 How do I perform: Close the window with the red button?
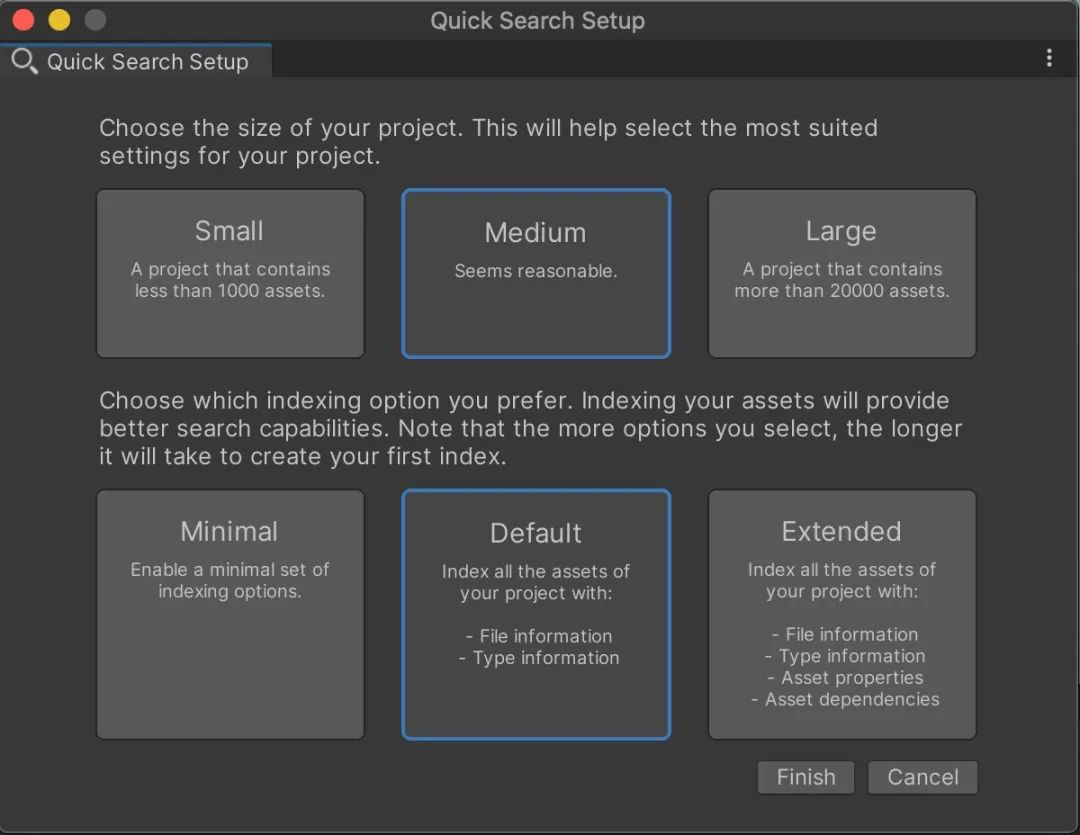23,20
